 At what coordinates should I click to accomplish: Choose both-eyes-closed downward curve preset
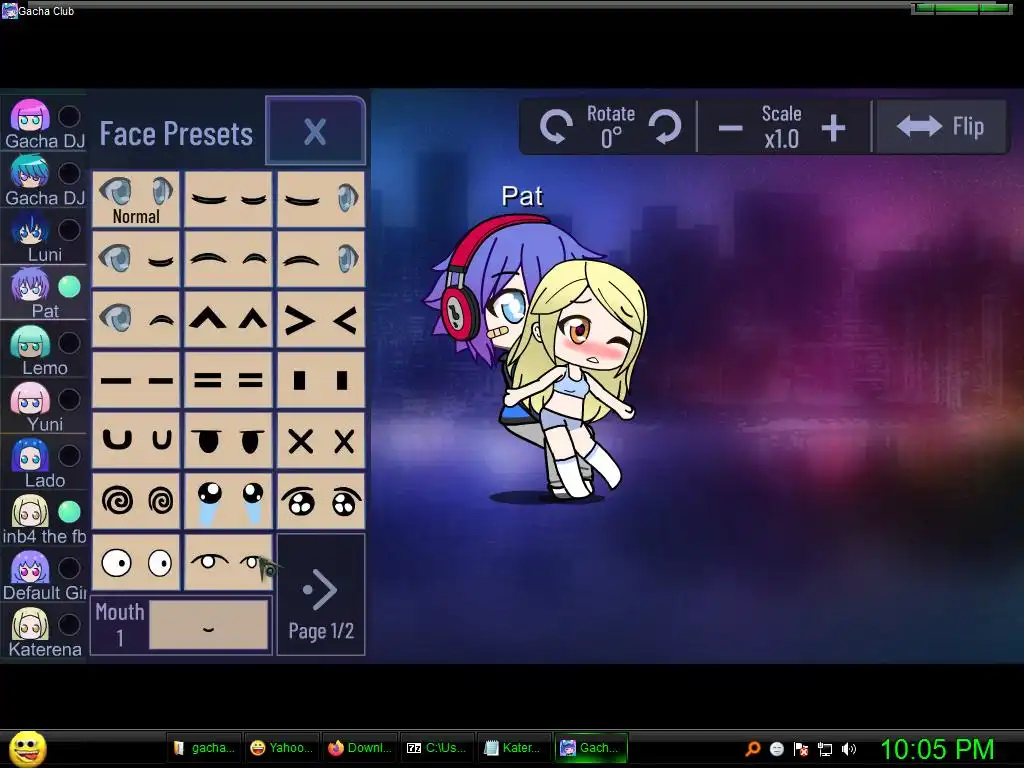pyautogui.click(x=229, y=199)
